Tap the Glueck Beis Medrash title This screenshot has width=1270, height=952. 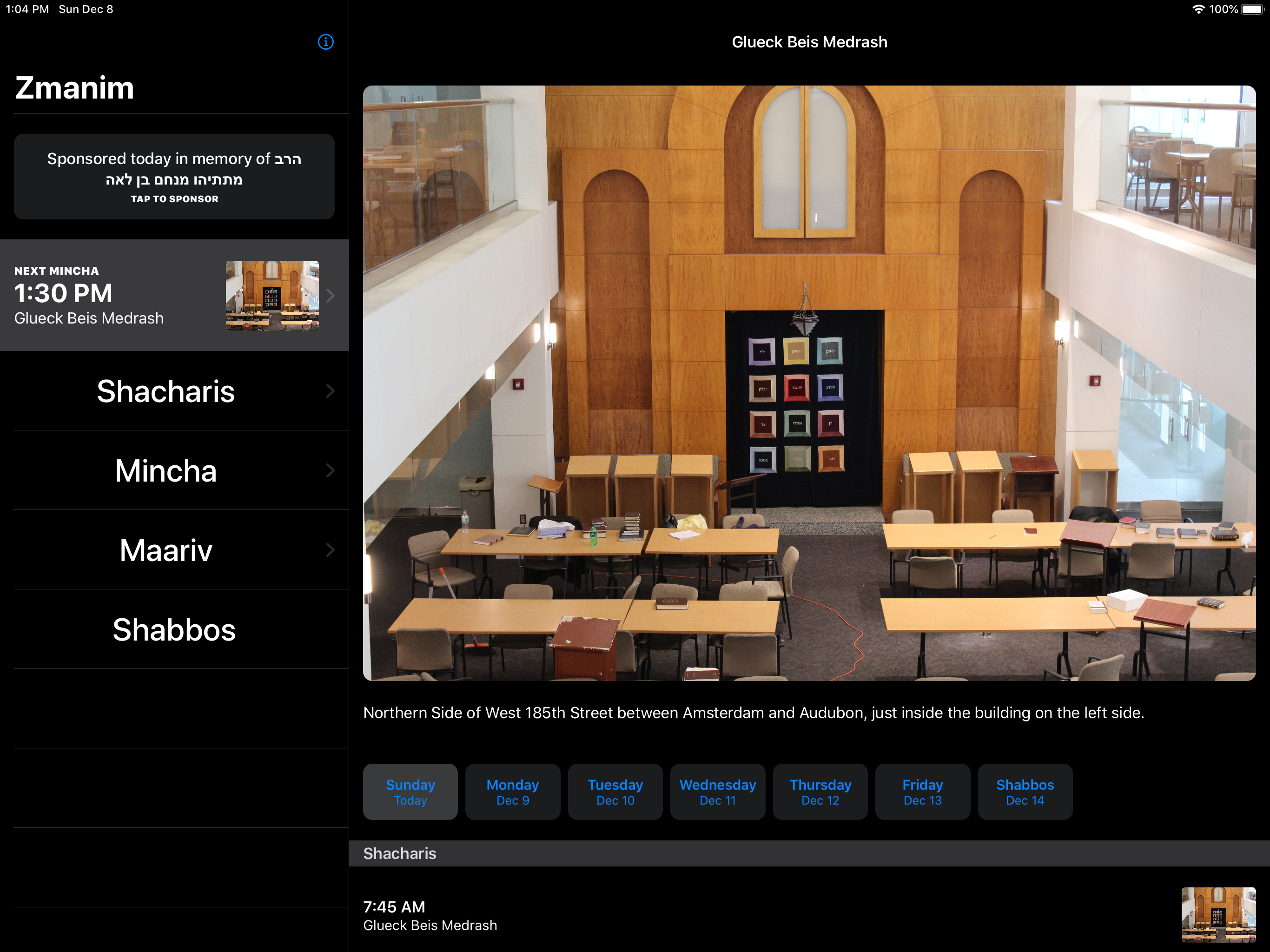809,42
